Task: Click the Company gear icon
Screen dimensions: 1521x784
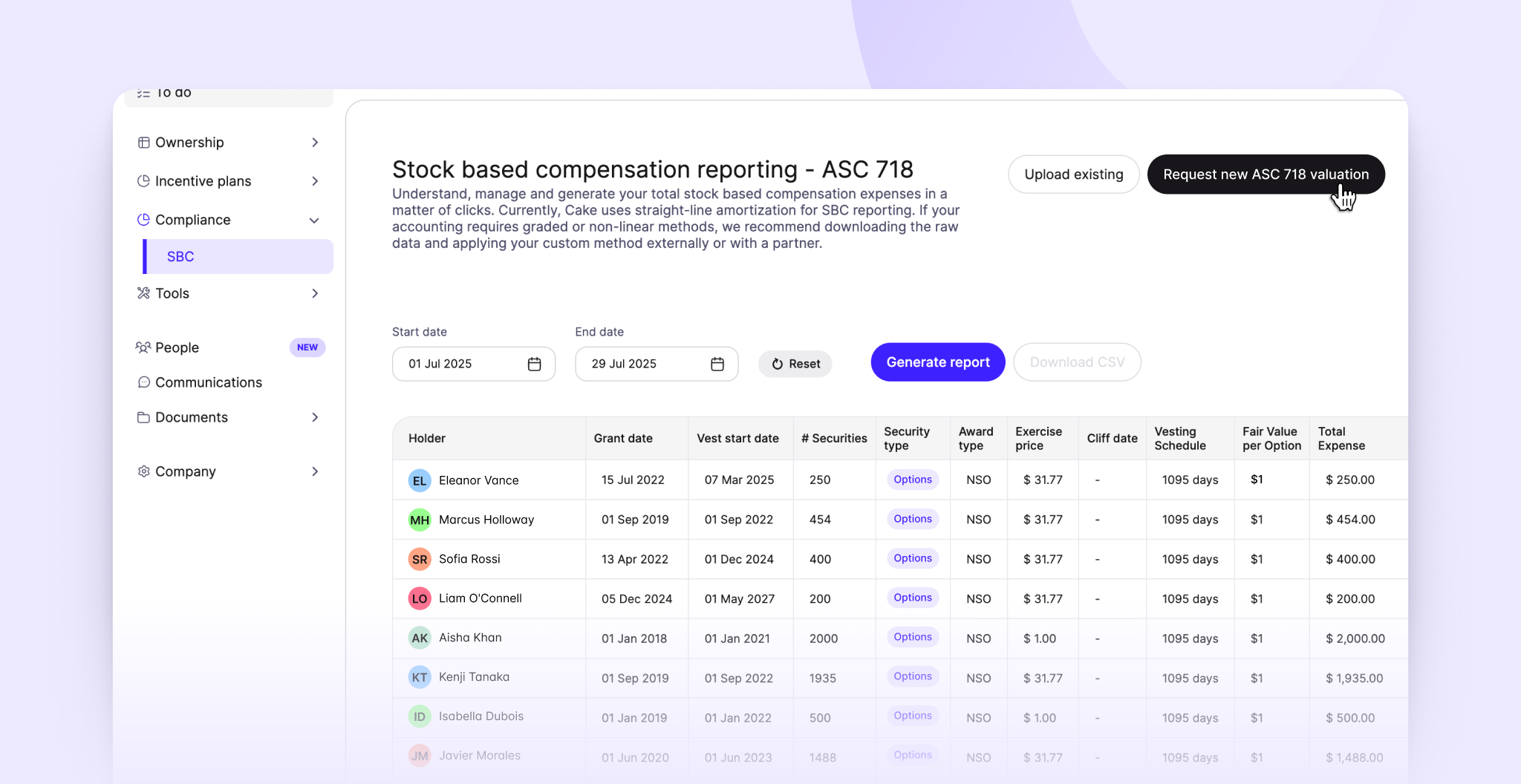Action: [144, 471]
